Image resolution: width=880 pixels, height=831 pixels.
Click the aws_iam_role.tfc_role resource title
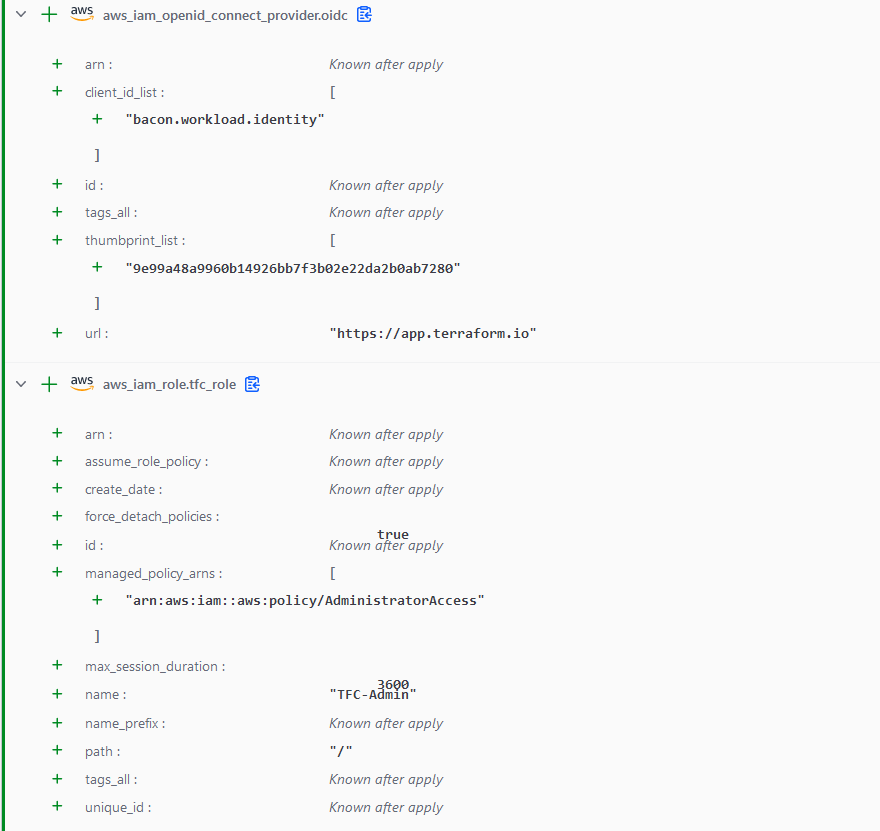(169, 384)
